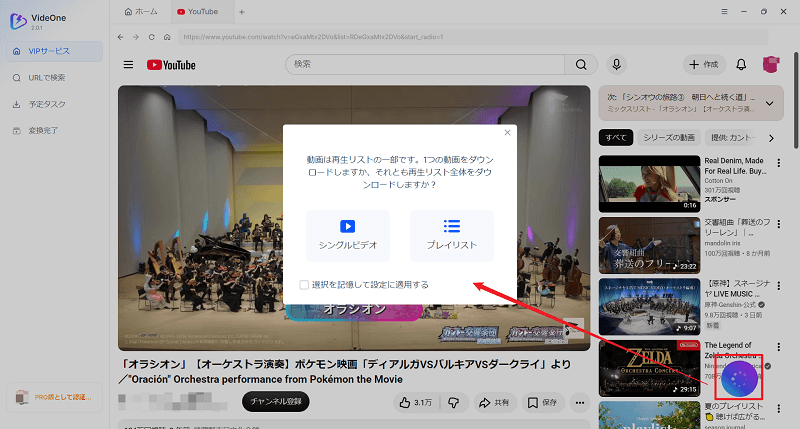Select the 提供: カントー filter chip
This screenshot has height=429, width=800.
coord(733,137)
